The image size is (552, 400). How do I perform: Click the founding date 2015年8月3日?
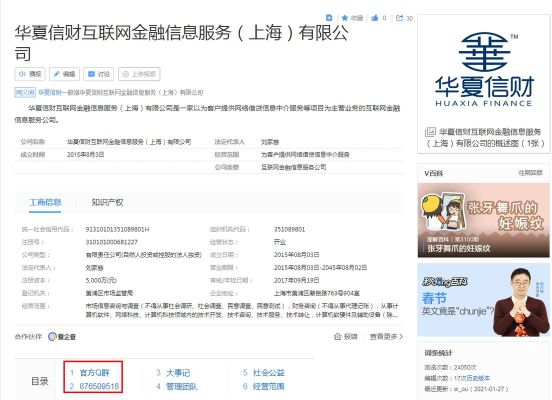pos(86,154)
